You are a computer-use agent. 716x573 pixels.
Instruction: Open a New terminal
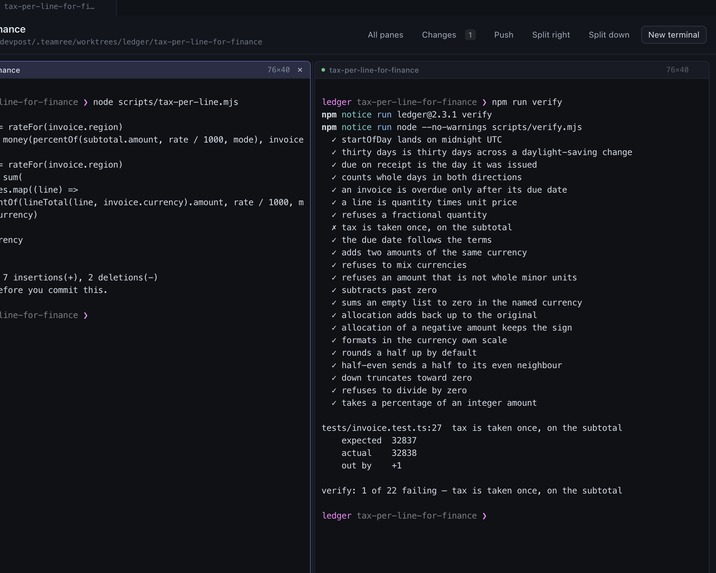[674, 35]
